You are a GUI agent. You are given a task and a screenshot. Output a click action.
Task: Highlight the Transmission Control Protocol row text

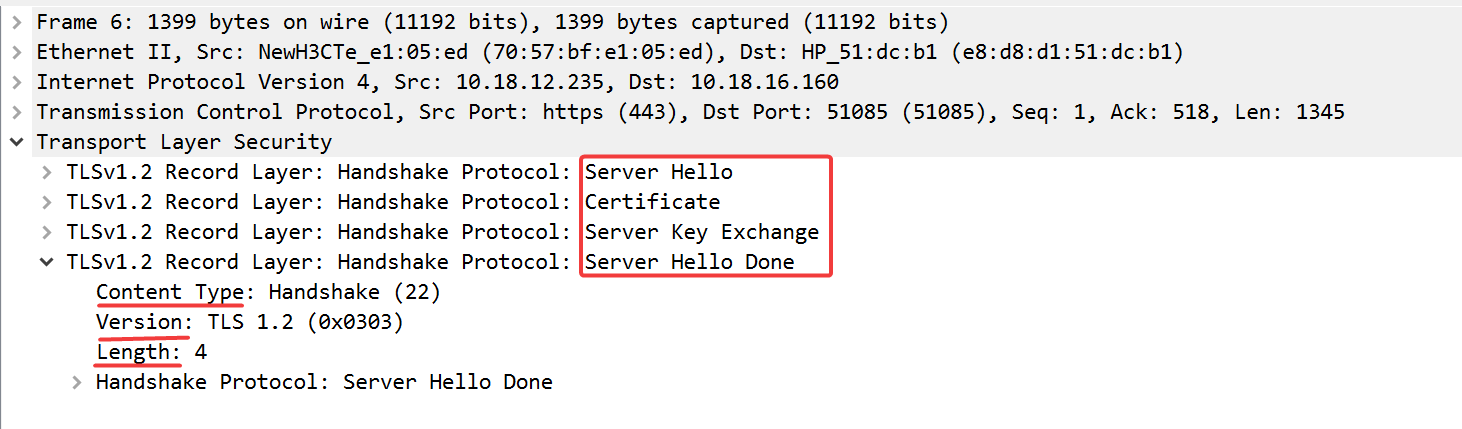[x=690, y=112]
